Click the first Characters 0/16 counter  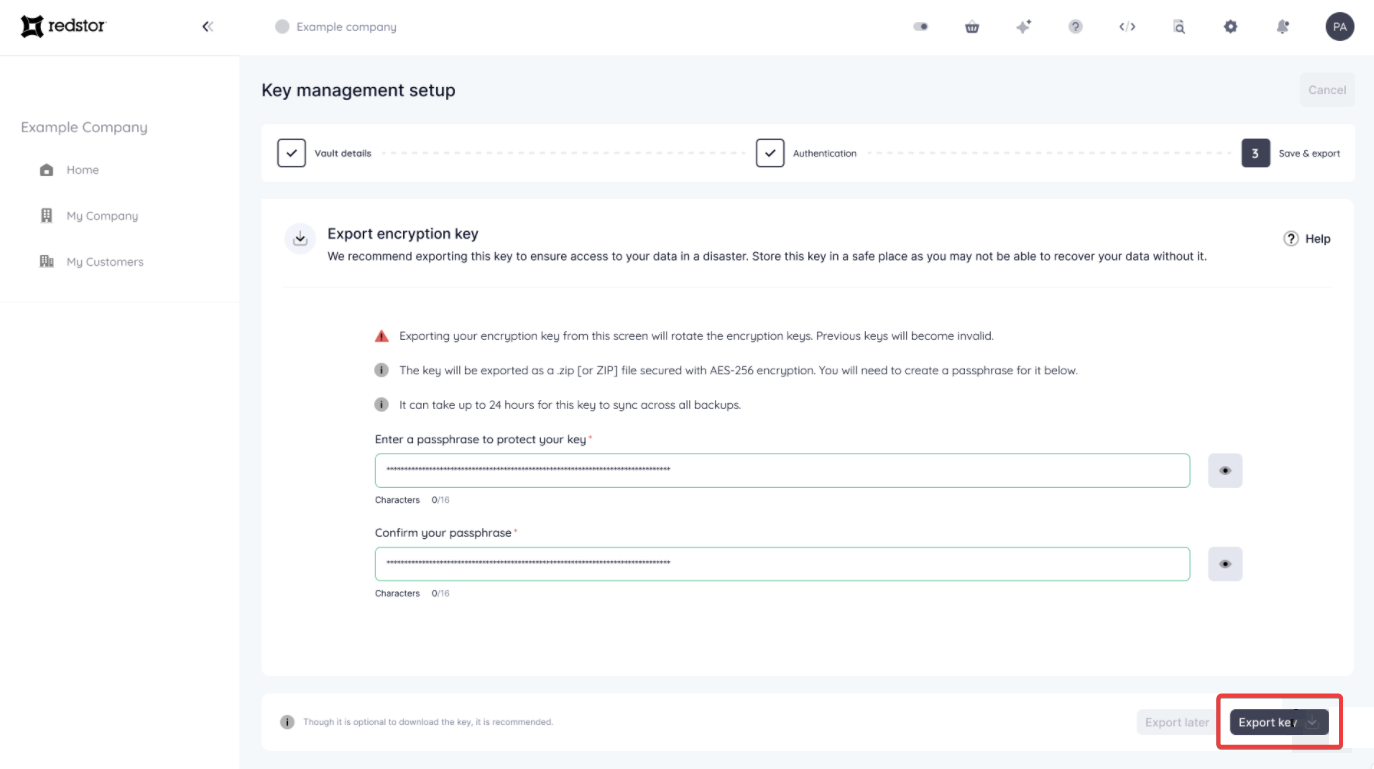click(x=412, y=500)
